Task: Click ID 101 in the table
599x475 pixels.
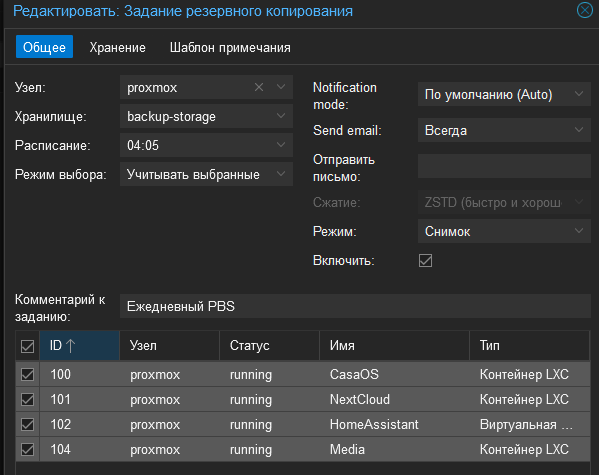Action: point(60,400)
